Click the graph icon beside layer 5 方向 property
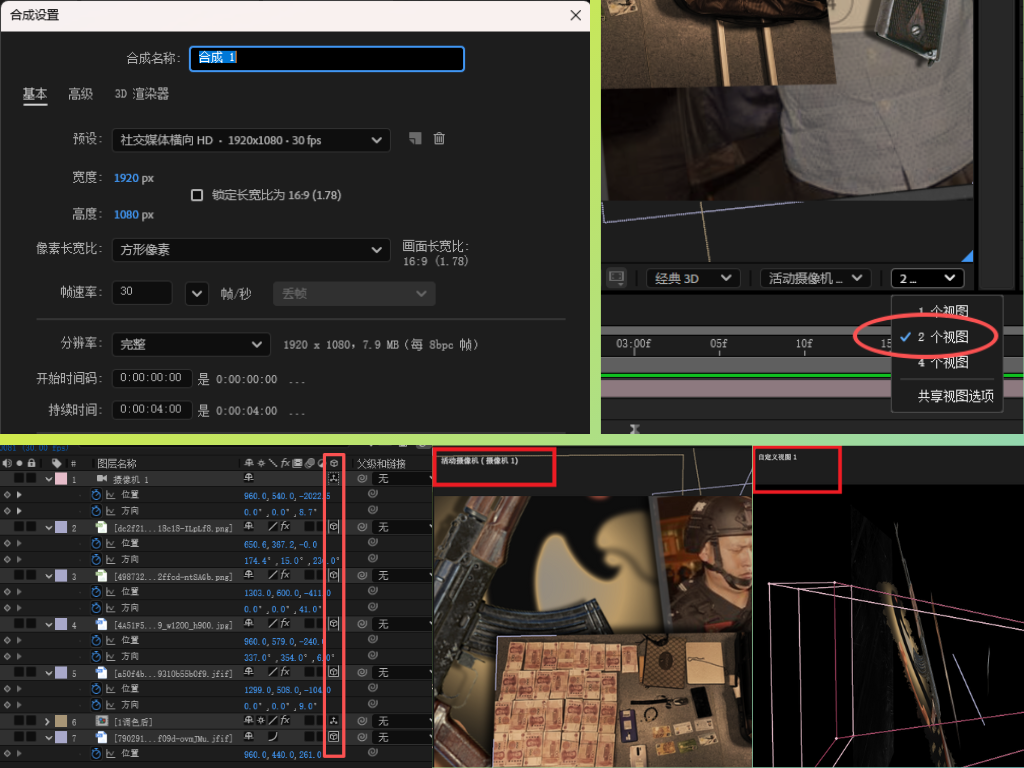This screenshot has height=768, width=1024. pyautogui.click(x=110, y=705)
